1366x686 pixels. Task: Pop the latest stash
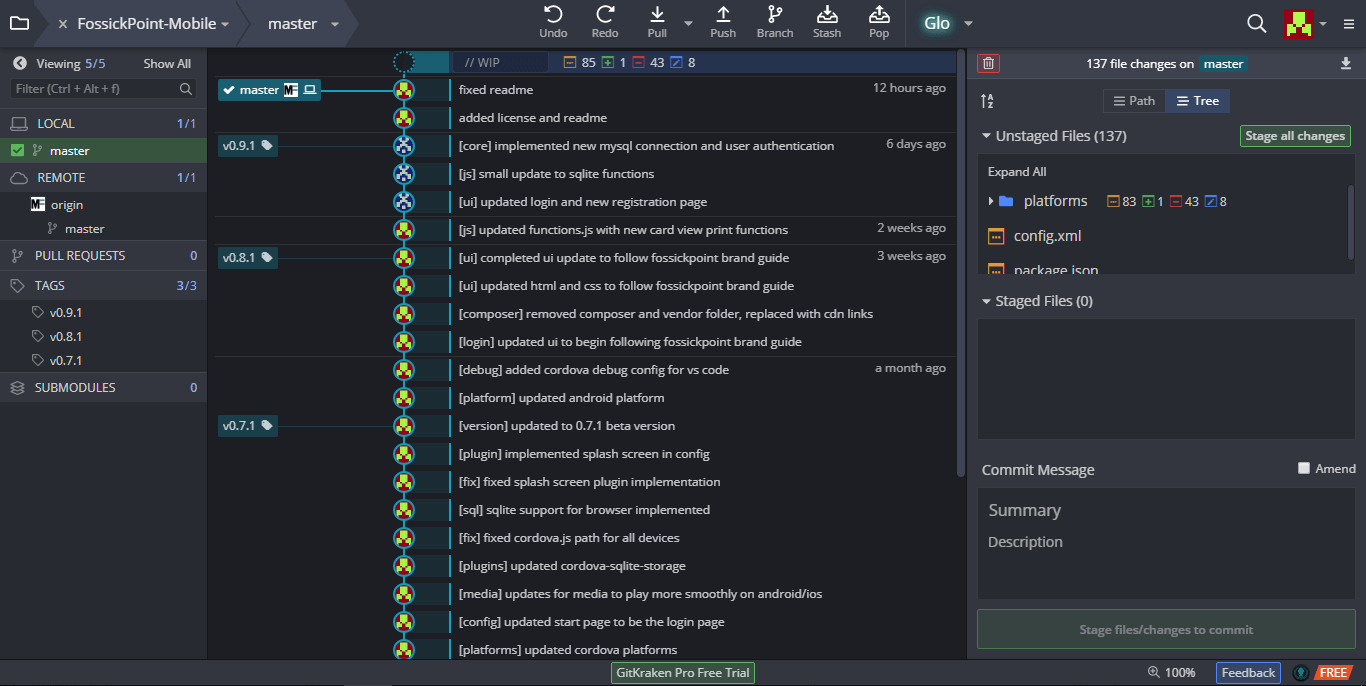(879, 23)
